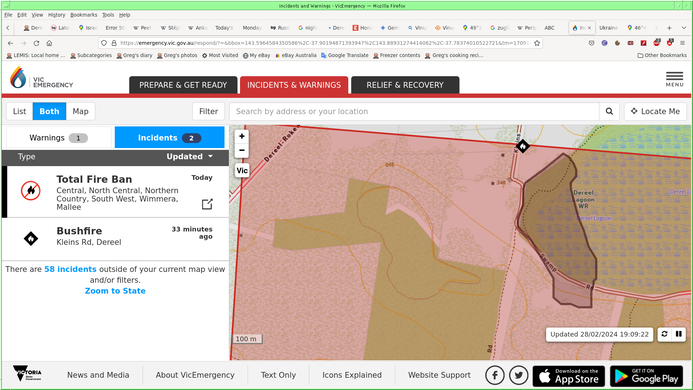Image resolution: width=693 pixels, height=390 pixels.
Task: Click the Total Fire Ban prohibition icon
Action: click(30, 191)
